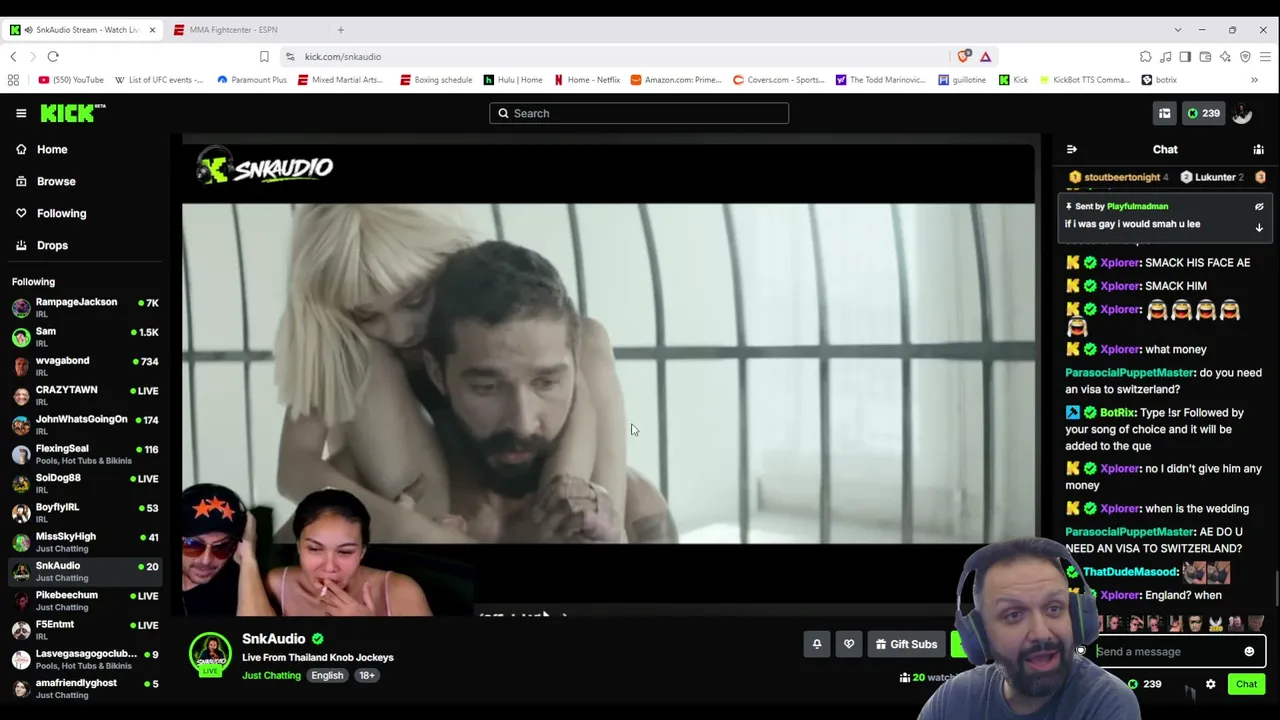Click the kick.com/snkaudio address bar

pyautogui.click(x=620, y=57)
